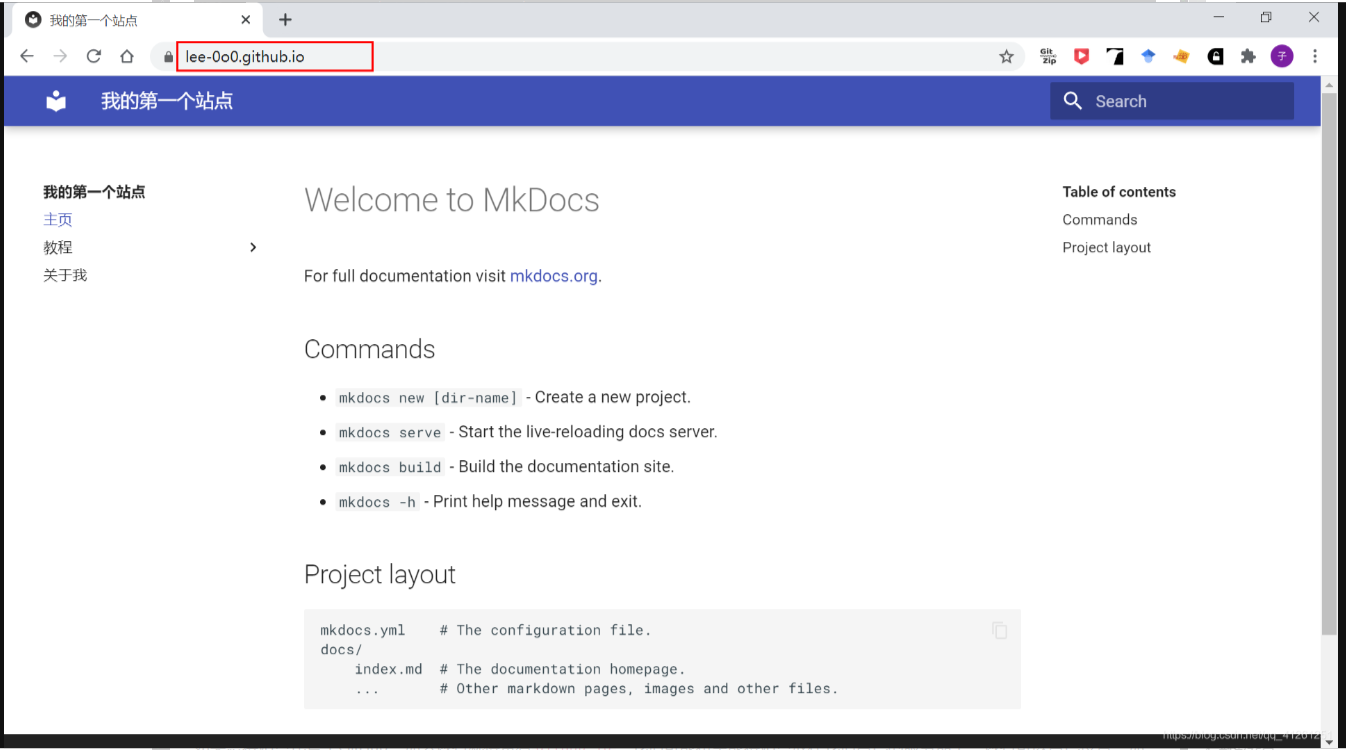Open the black number-7 extension icon
Screen dimensions: 1346x750
point(1115,57)
